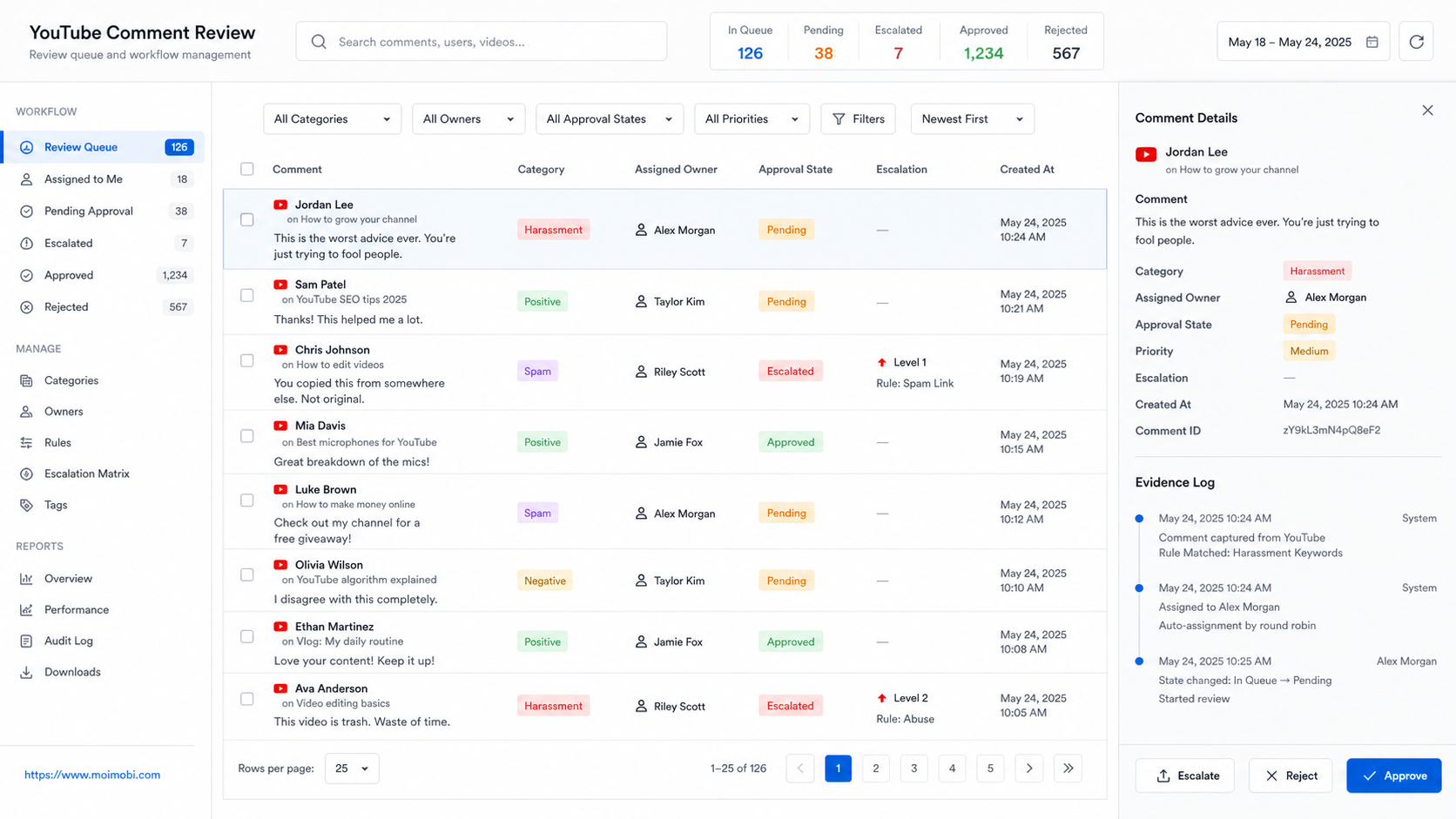
Task: Click the Pending Approval clock icon
Action: 26,211
